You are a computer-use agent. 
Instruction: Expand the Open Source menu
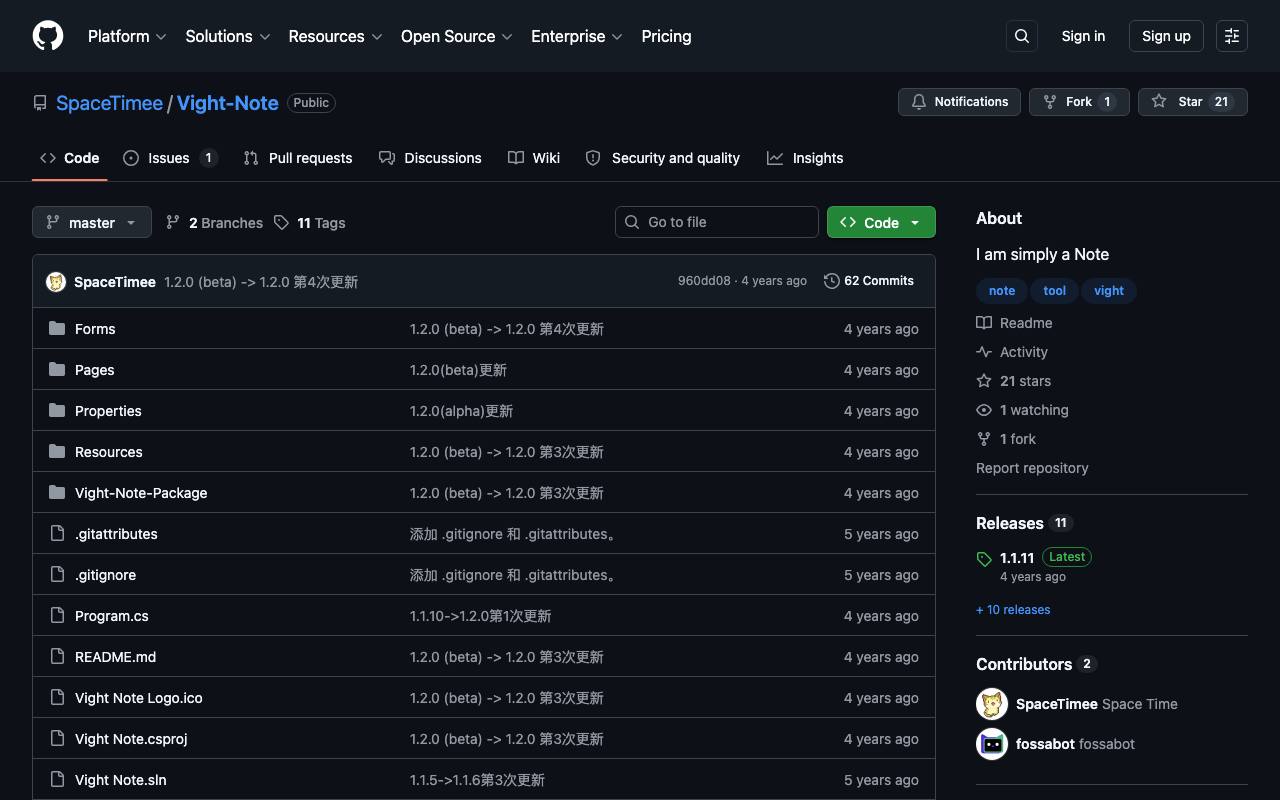[x=457, y=36]
